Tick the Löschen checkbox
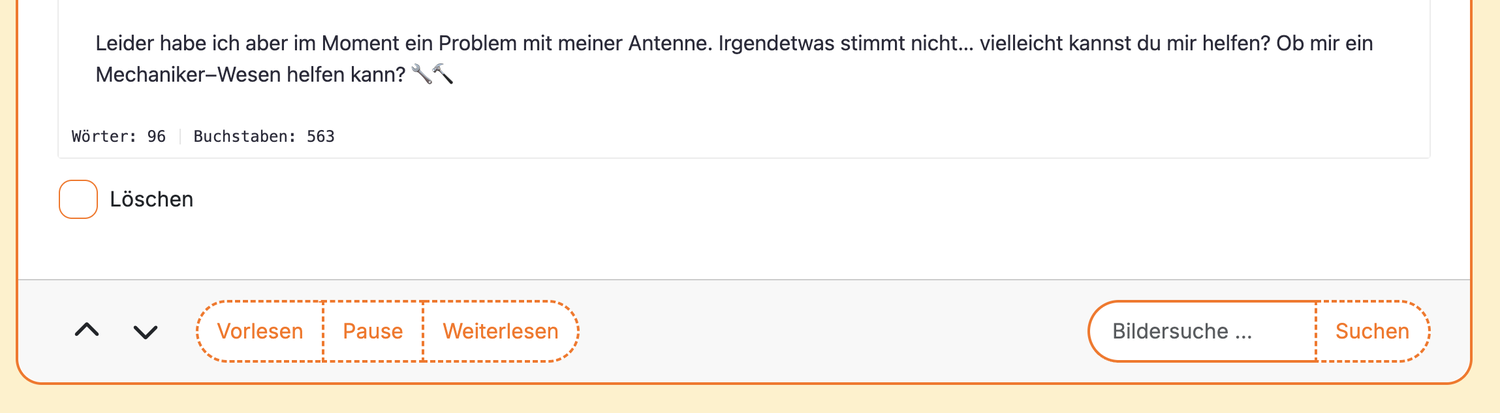 coord(78,199)
